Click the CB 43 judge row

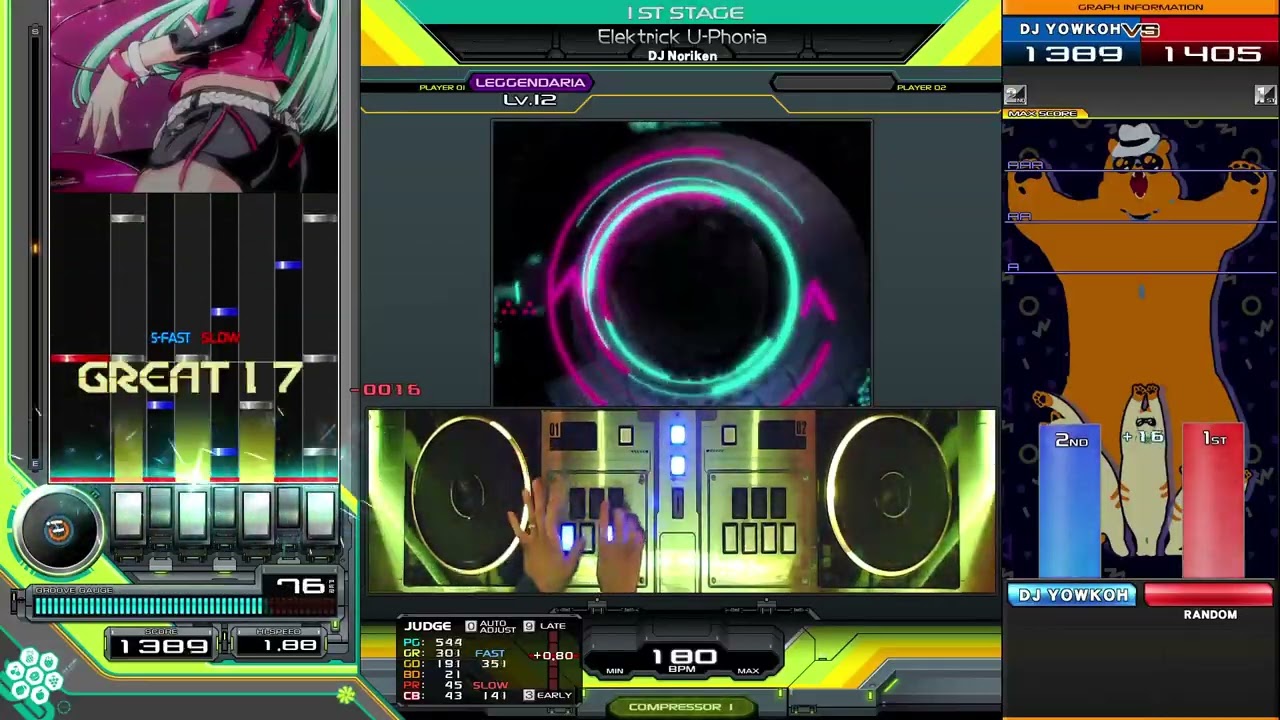[x=433, y=696]
